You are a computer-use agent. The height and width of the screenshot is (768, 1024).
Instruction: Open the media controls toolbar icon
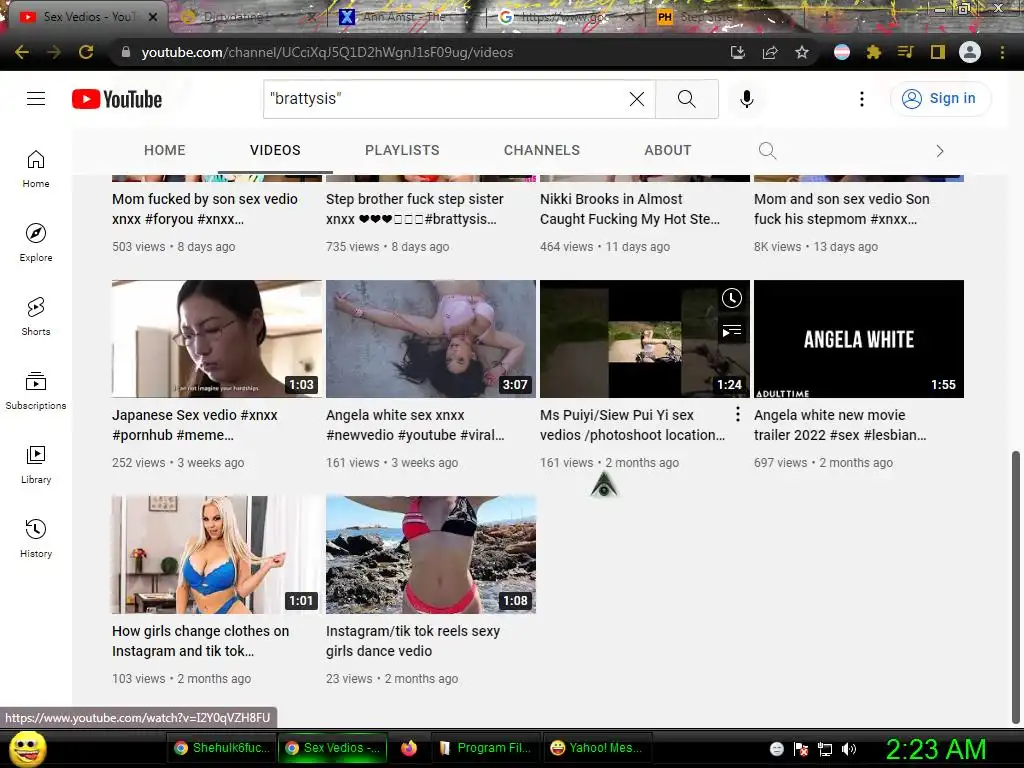point(905,52)
